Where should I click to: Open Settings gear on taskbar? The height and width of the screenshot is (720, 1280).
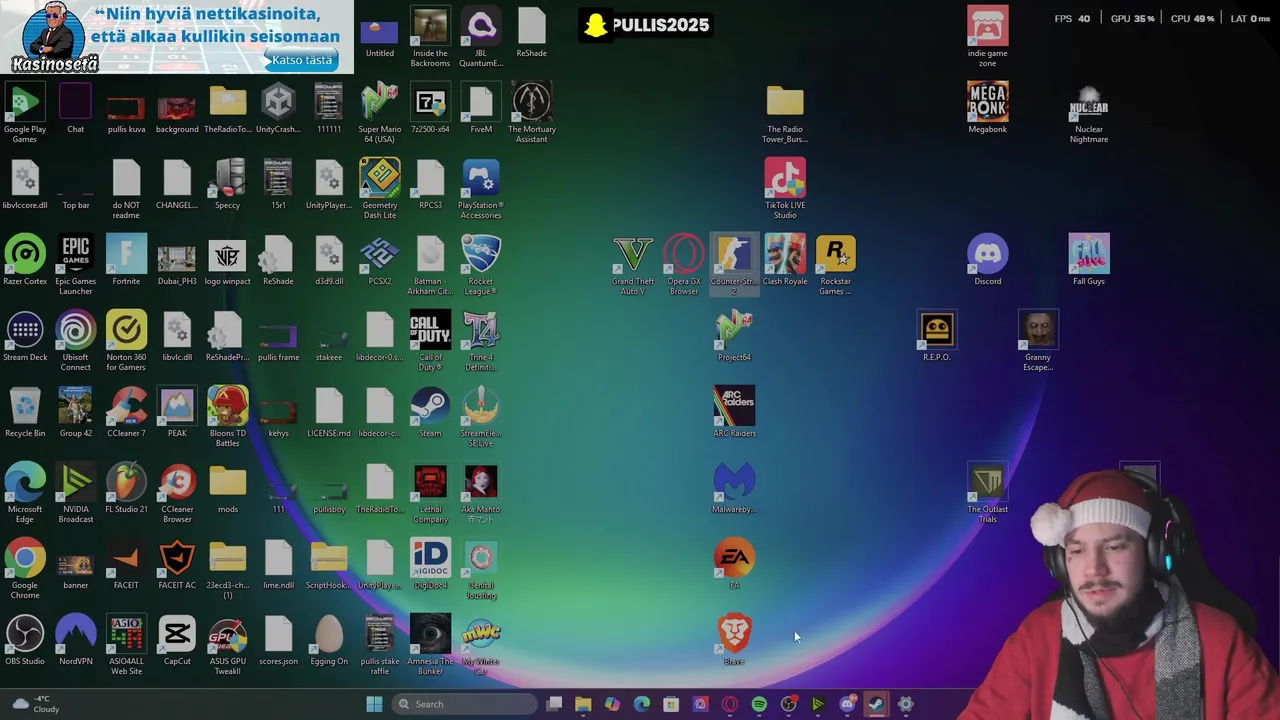click(905, 704)
